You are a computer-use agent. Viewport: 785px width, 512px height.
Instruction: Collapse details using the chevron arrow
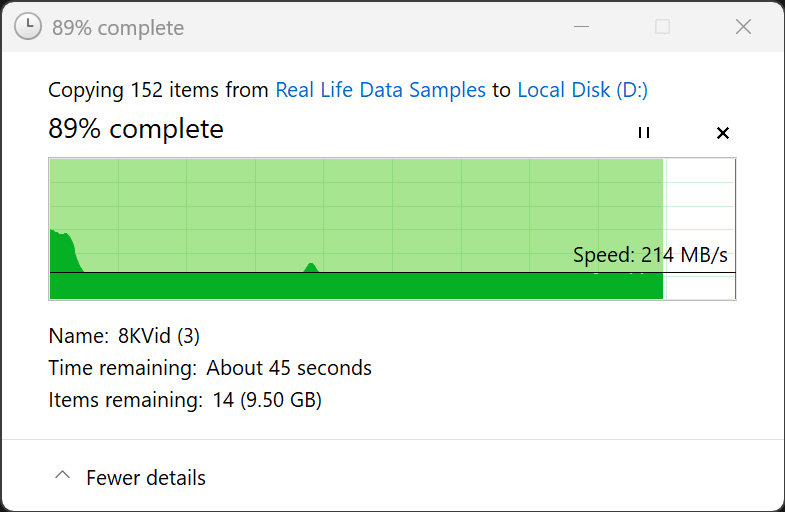coord(62,477)
